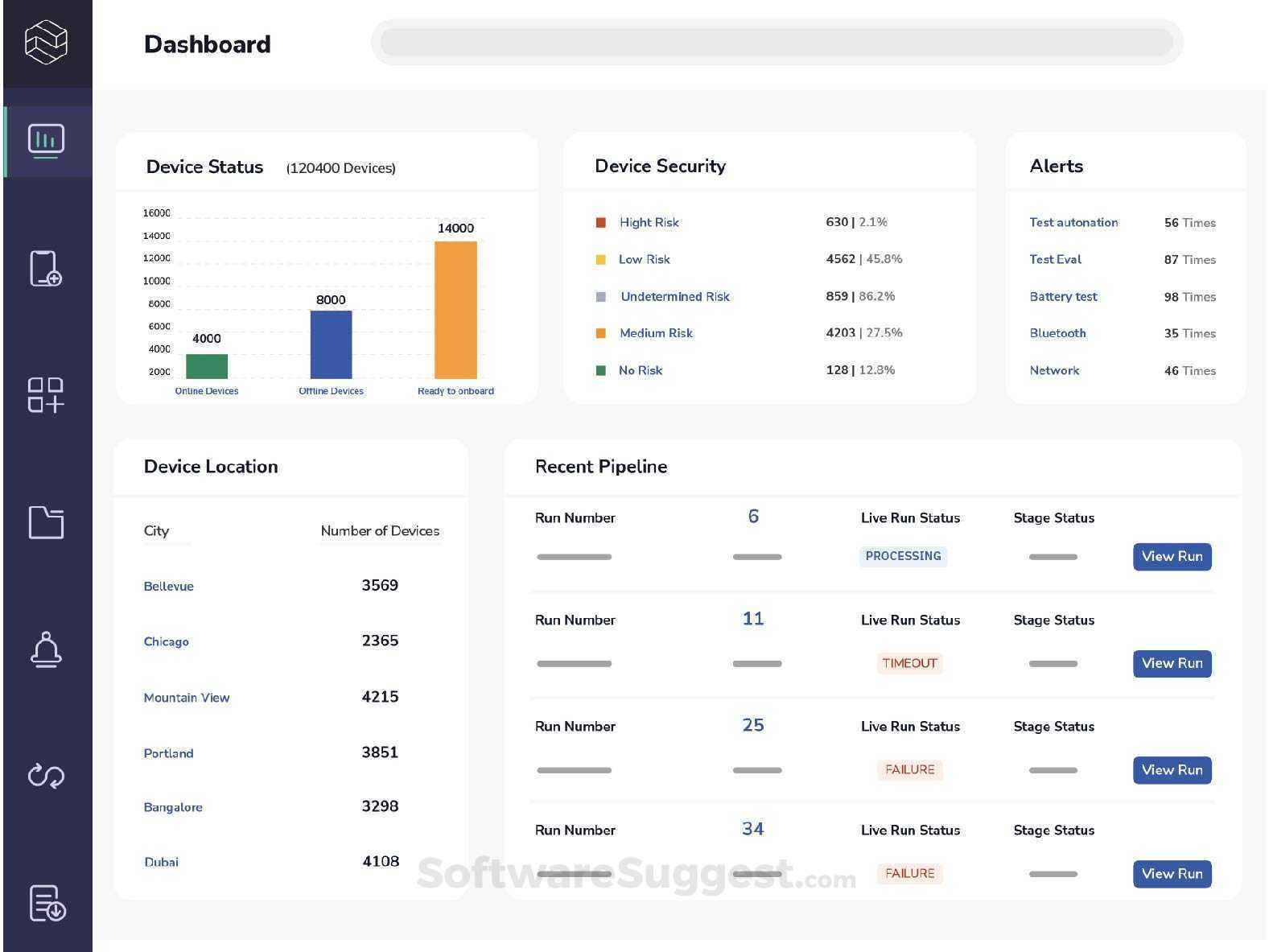Click the search bar at the top
This screenshot has height=952, width=1273.
tap(777, 42)
